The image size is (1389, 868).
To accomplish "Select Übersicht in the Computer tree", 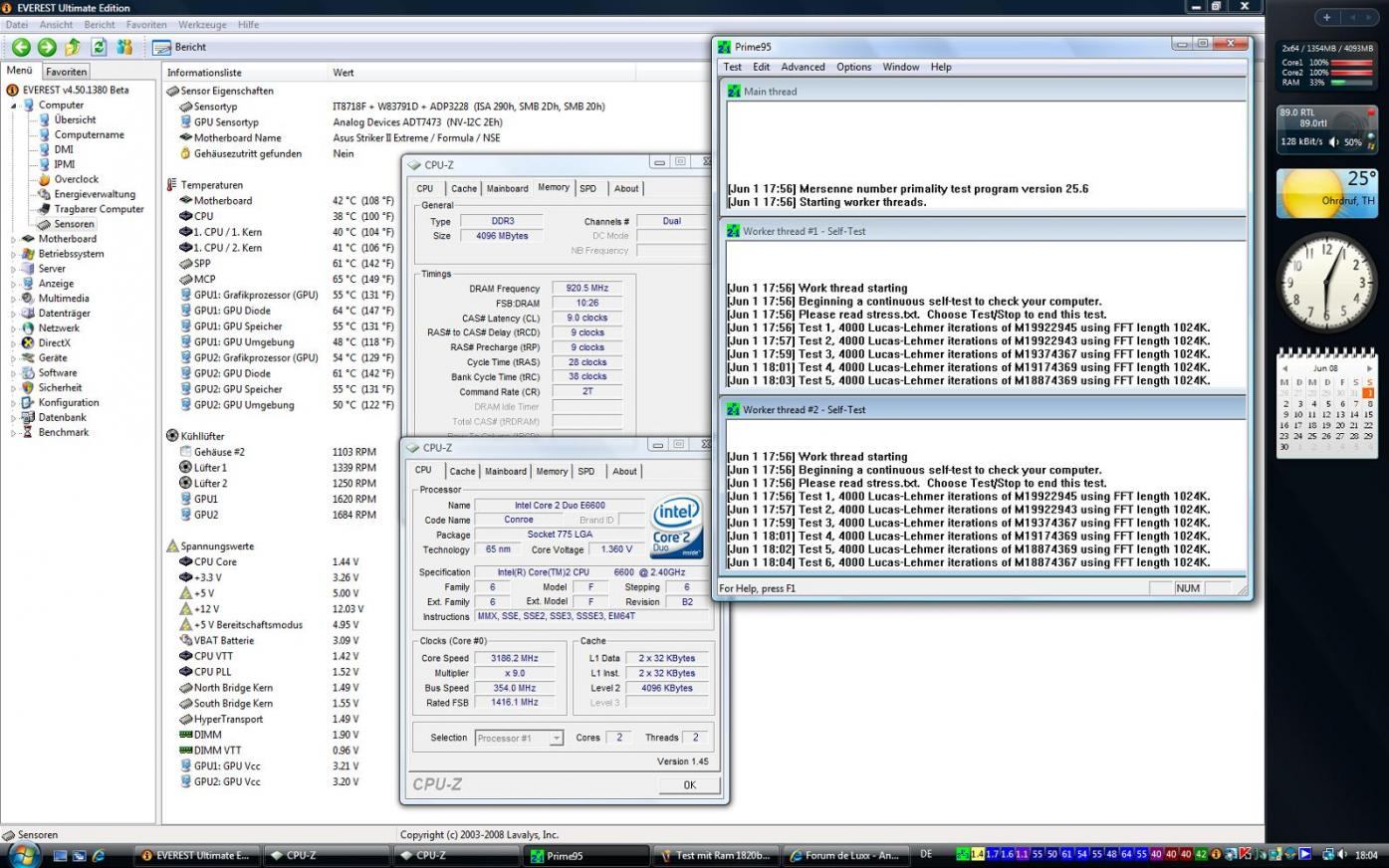I will pyautogui.click(x=75, y=119).
